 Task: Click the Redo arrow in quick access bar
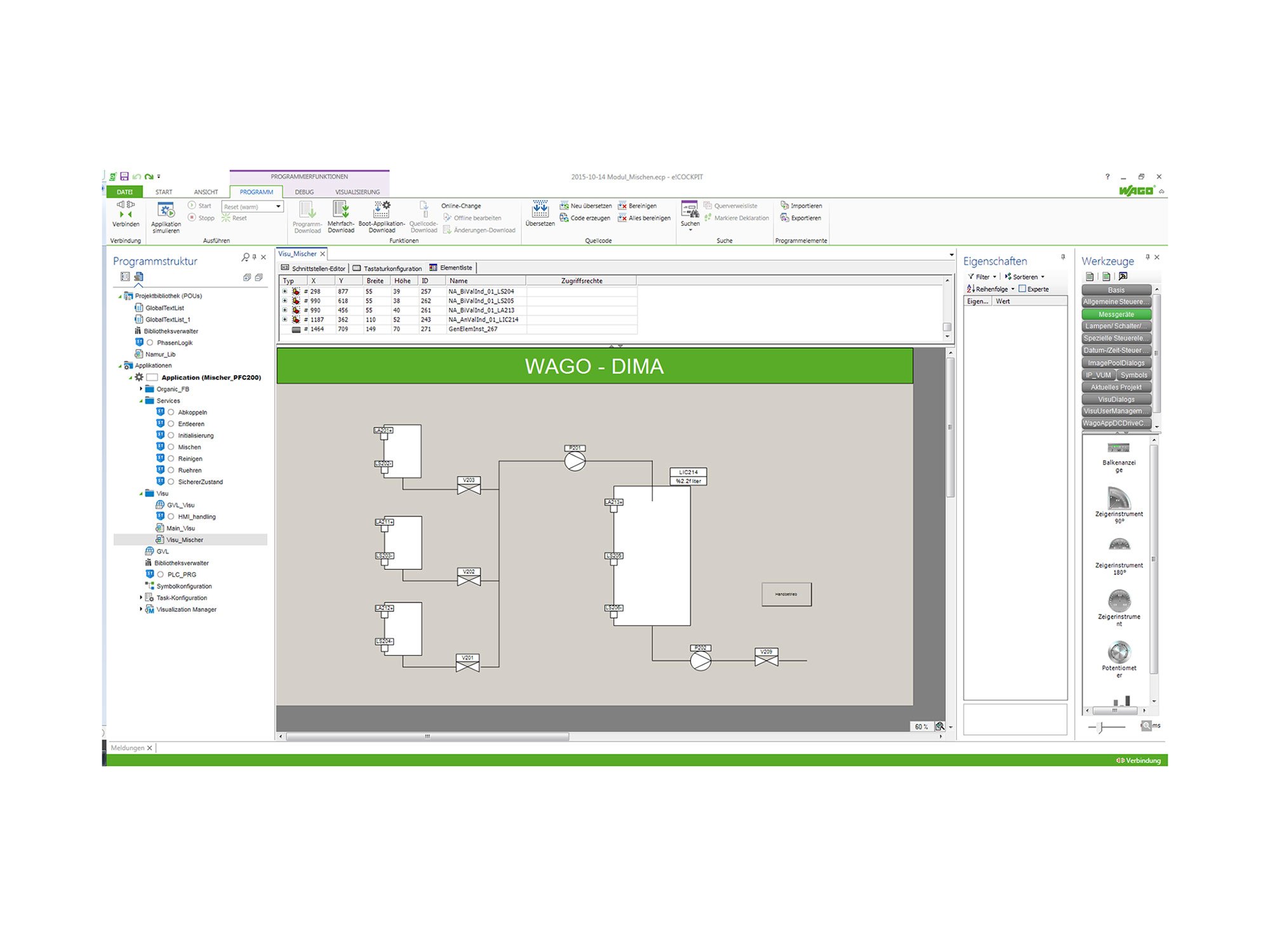coord(149,176)
